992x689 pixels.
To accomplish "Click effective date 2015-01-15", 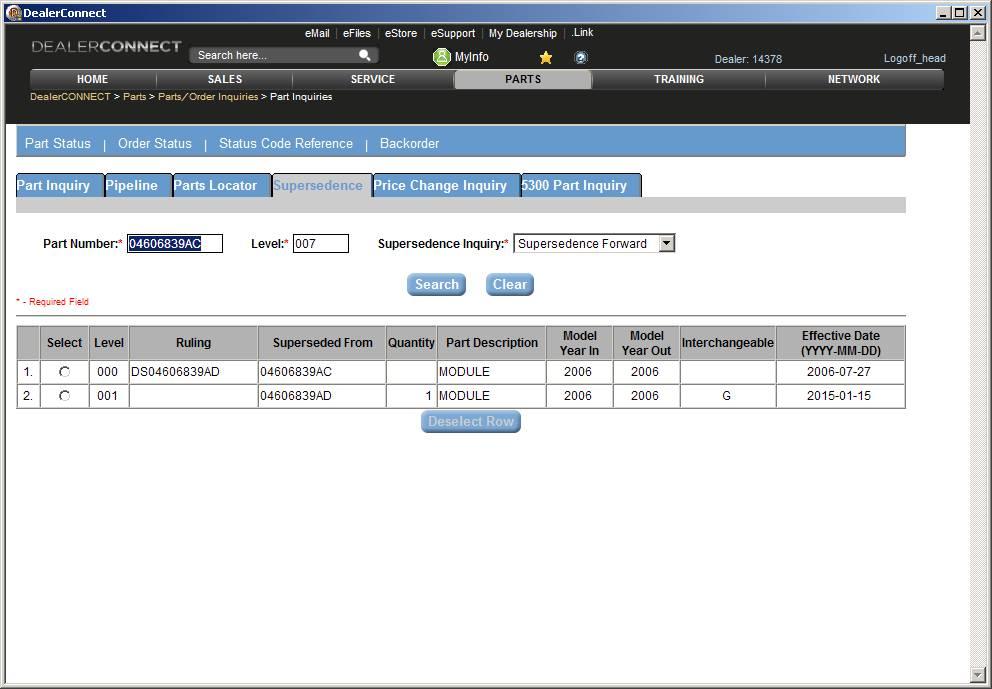I will tap(839, 396).
